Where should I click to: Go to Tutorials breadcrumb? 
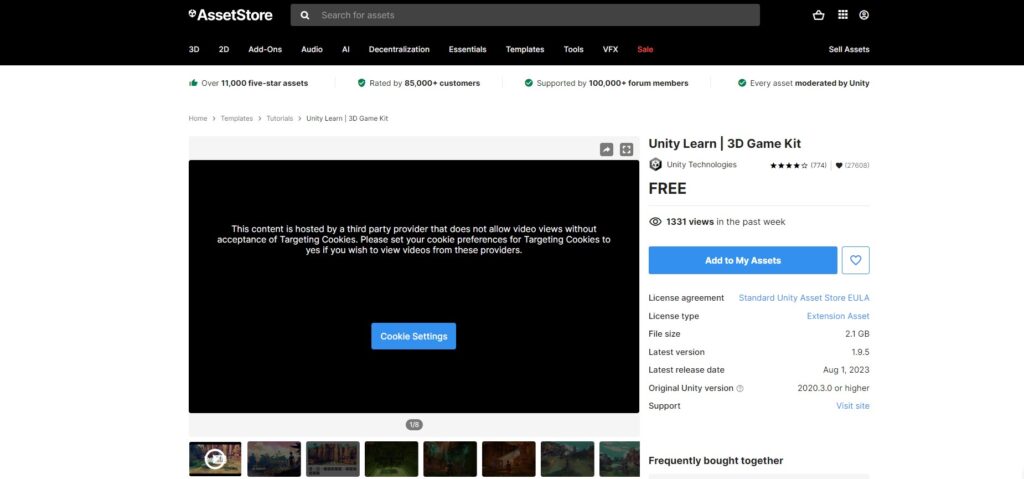[x=280, y=118]
